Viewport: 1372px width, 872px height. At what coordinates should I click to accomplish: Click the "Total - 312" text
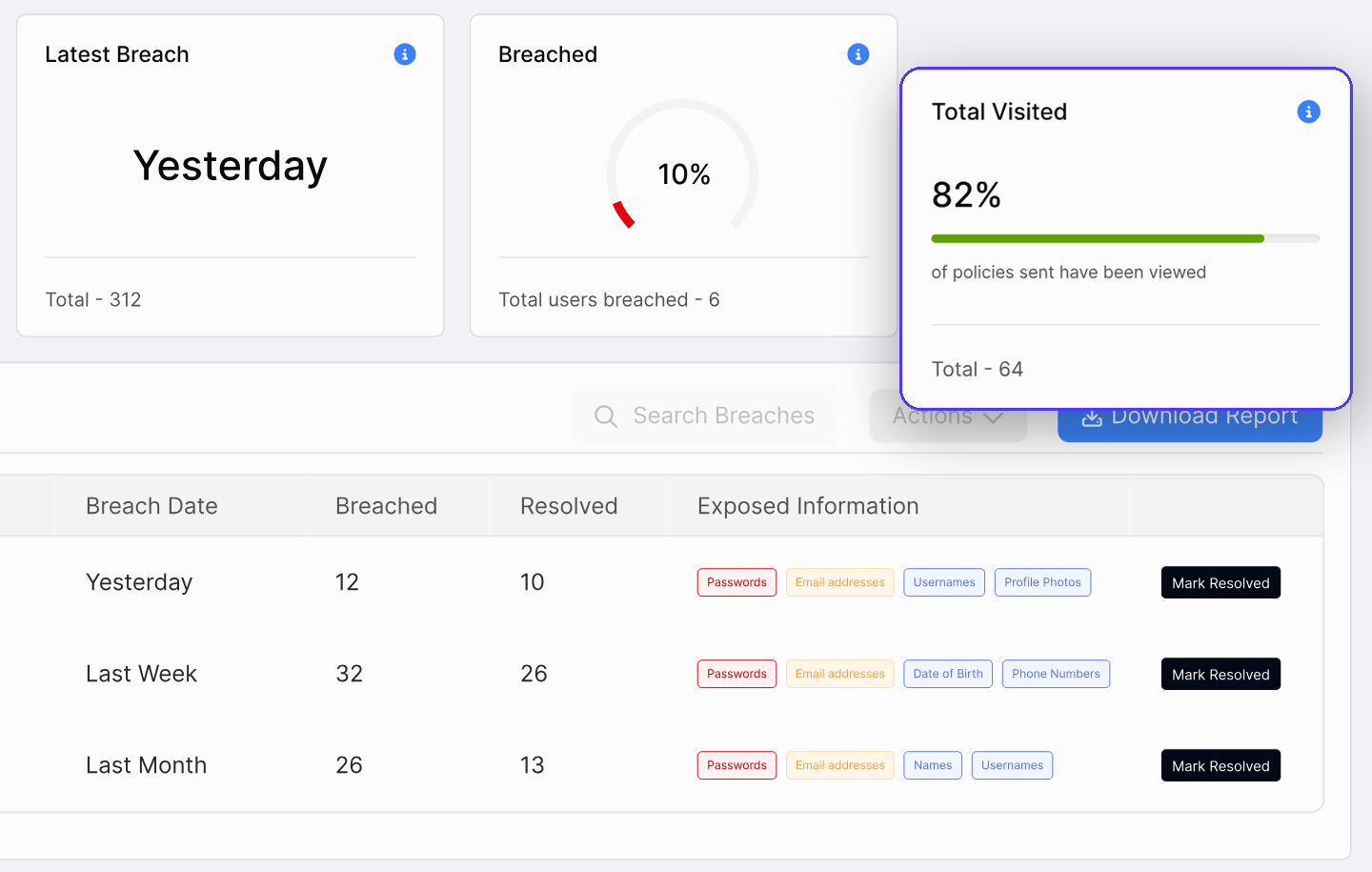93,299
